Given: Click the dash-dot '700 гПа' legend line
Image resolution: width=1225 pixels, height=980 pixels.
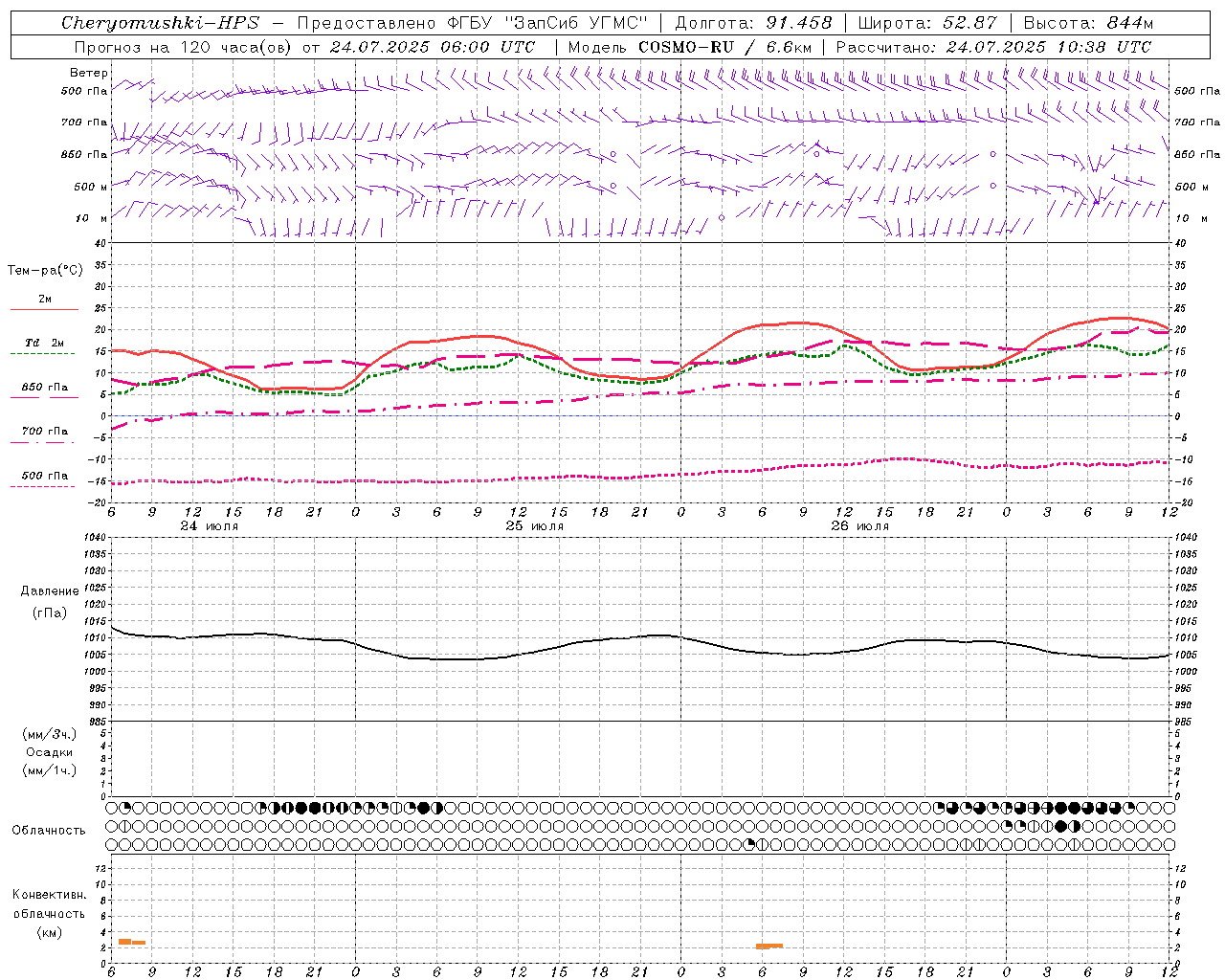Looking at the screenshot, I should 44,442.
